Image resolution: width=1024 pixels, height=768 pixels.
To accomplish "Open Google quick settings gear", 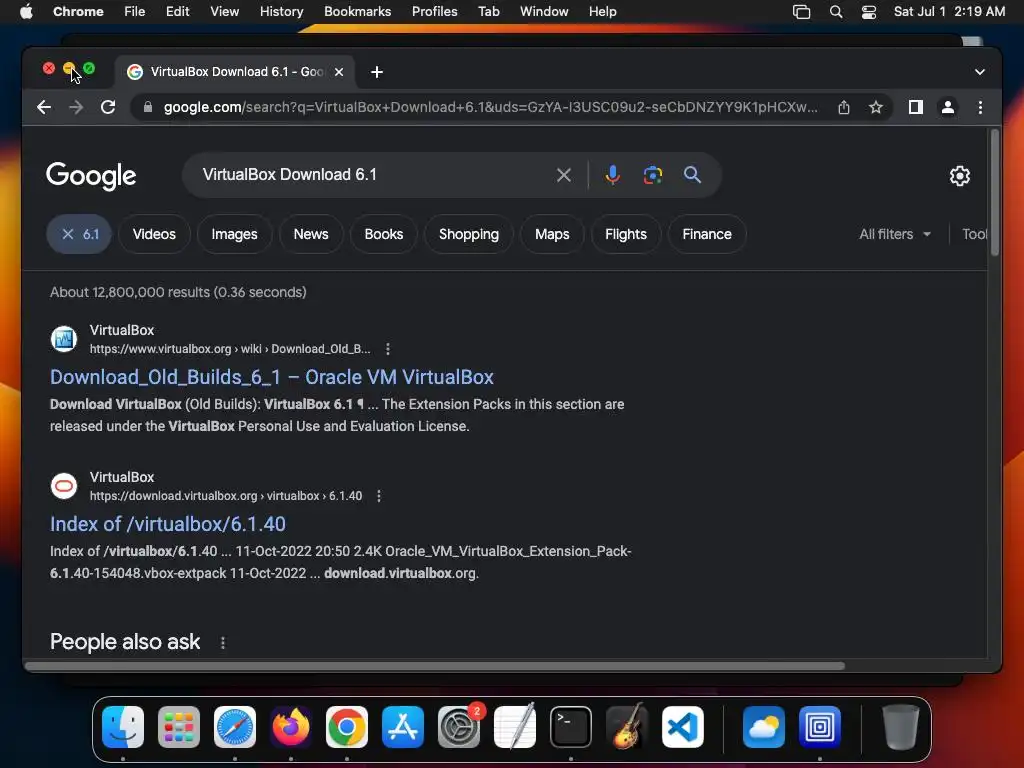I will click(959, 176).
